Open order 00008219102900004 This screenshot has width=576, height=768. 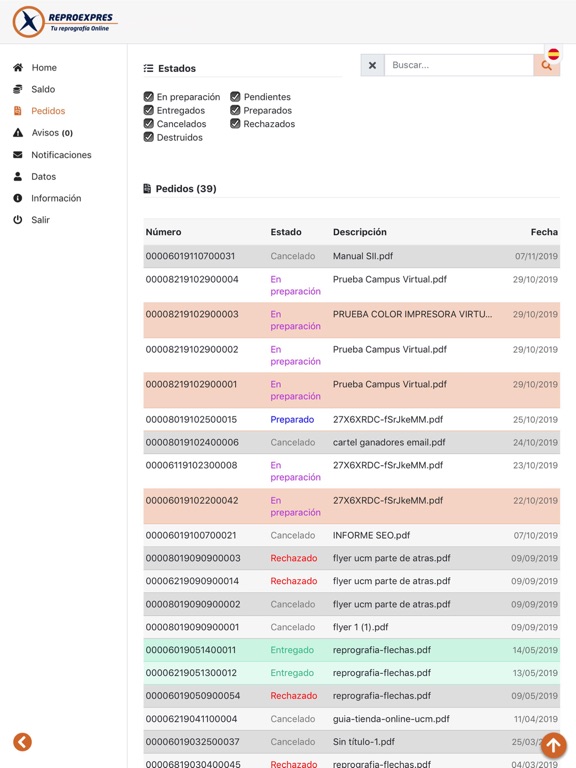pos(351,285)
